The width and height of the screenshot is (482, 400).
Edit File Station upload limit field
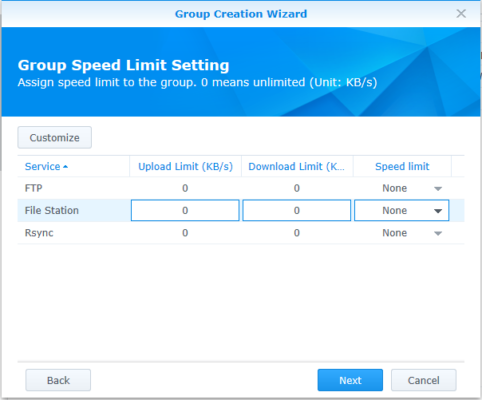[x=185, y=210]
